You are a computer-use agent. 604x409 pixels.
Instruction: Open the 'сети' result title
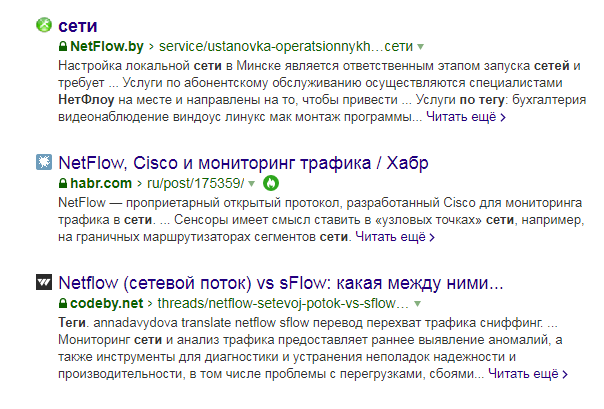click(77, 26)
